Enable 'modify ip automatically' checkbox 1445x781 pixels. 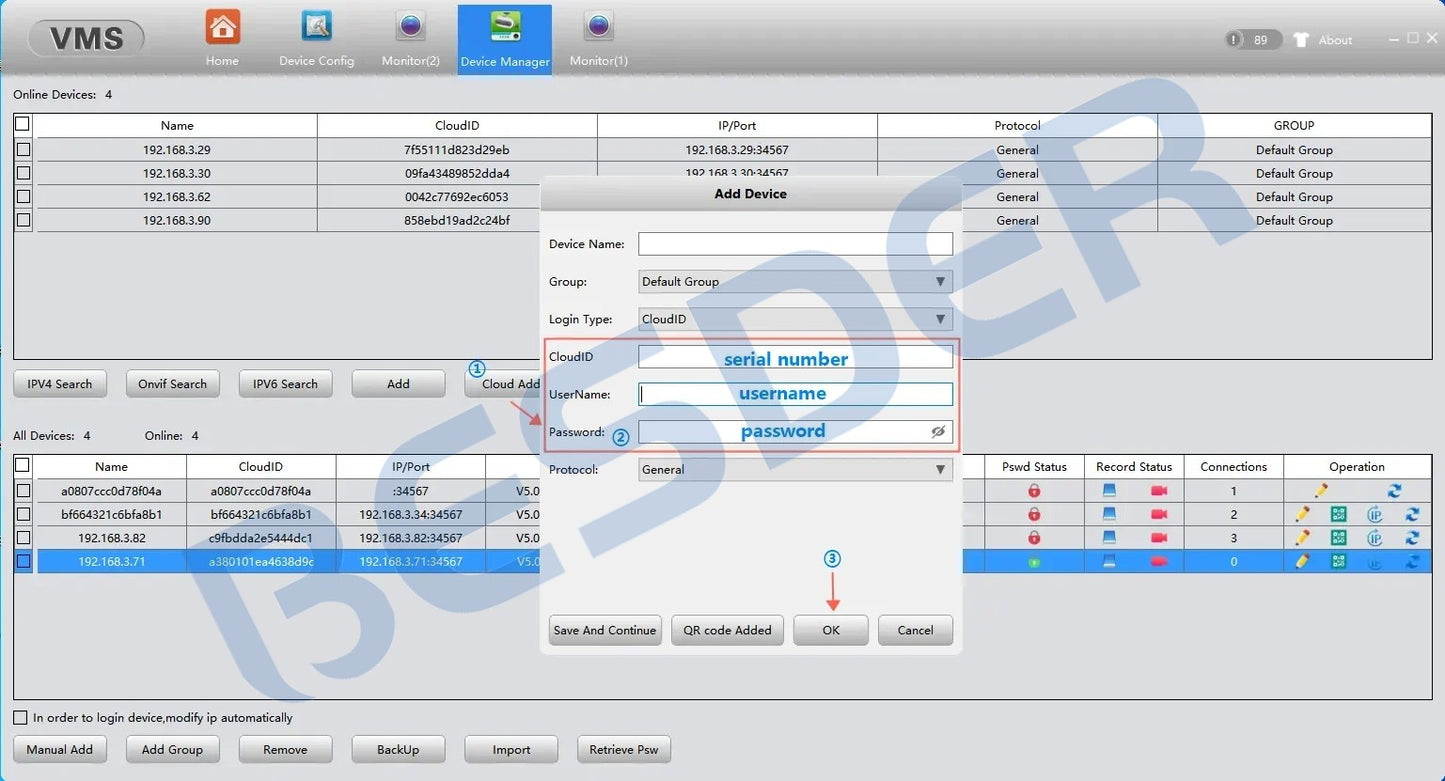pos(20,718)
